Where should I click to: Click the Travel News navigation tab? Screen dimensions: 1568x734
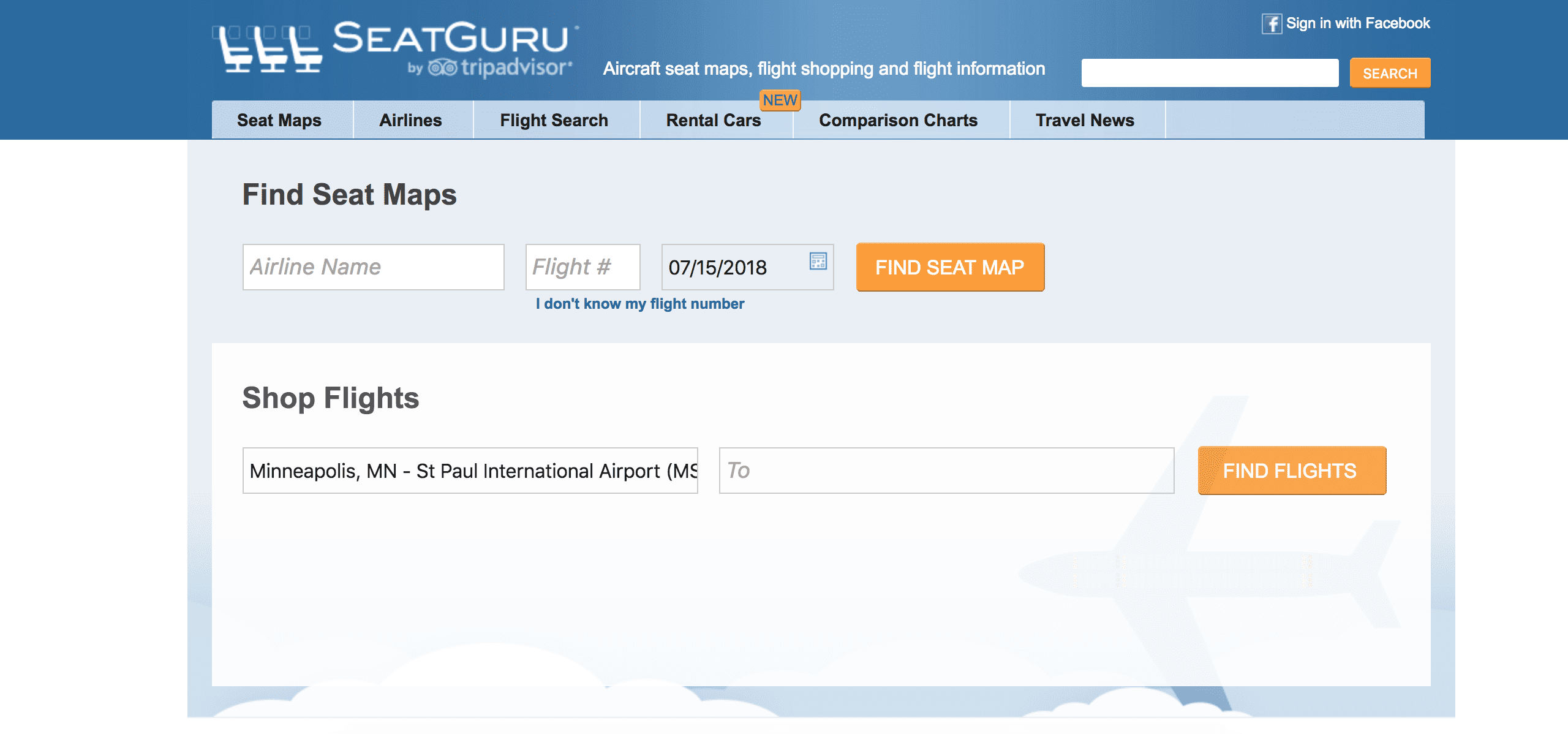click(1084, 119)
